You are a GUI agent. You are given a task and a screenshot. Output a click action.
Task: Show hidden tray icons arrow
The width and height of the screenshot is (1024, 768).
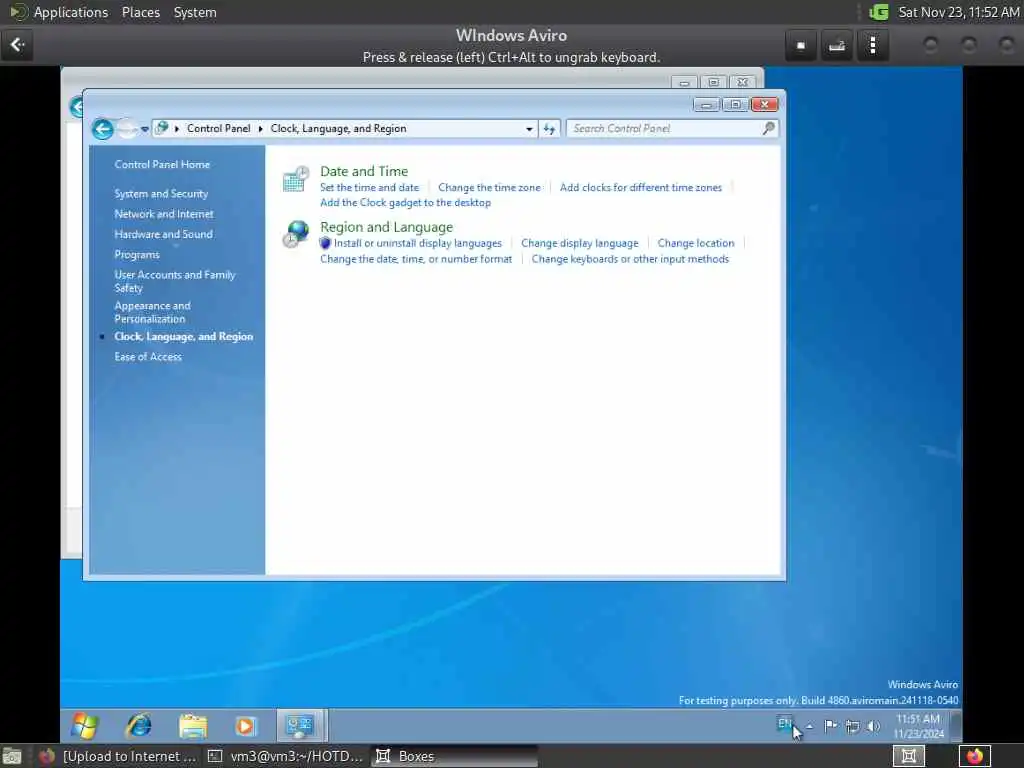tap(810, 726)
